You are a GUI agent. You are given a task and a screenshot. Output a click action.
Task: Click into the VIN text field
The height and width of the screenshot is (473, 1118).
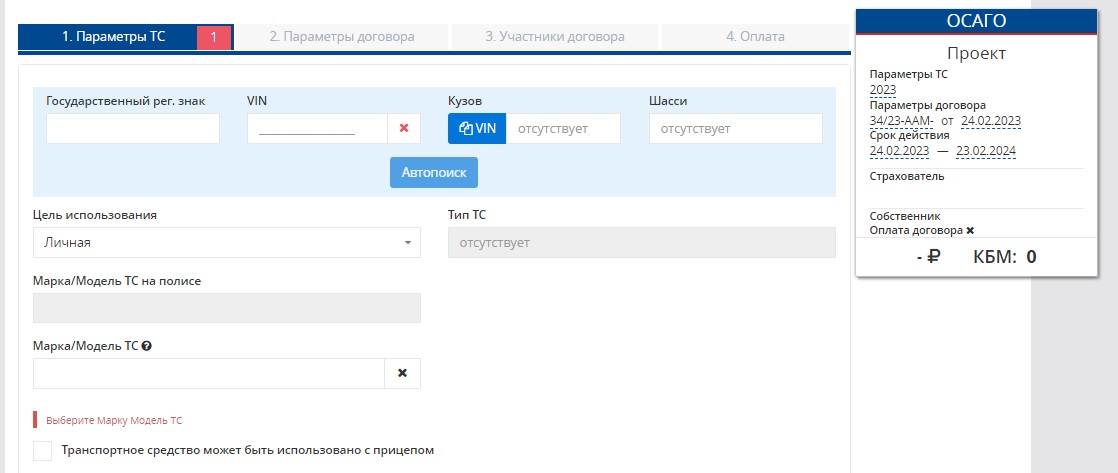[x=316, y=128]
